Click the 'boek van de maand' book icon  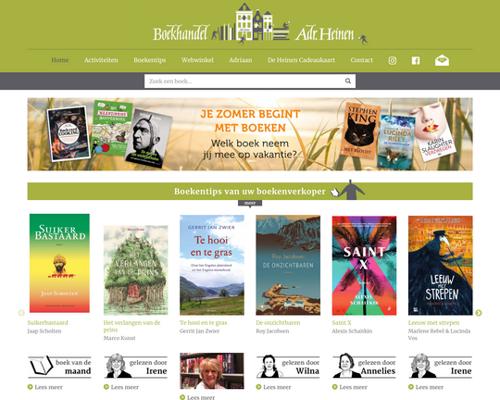[x=41, y=366]
